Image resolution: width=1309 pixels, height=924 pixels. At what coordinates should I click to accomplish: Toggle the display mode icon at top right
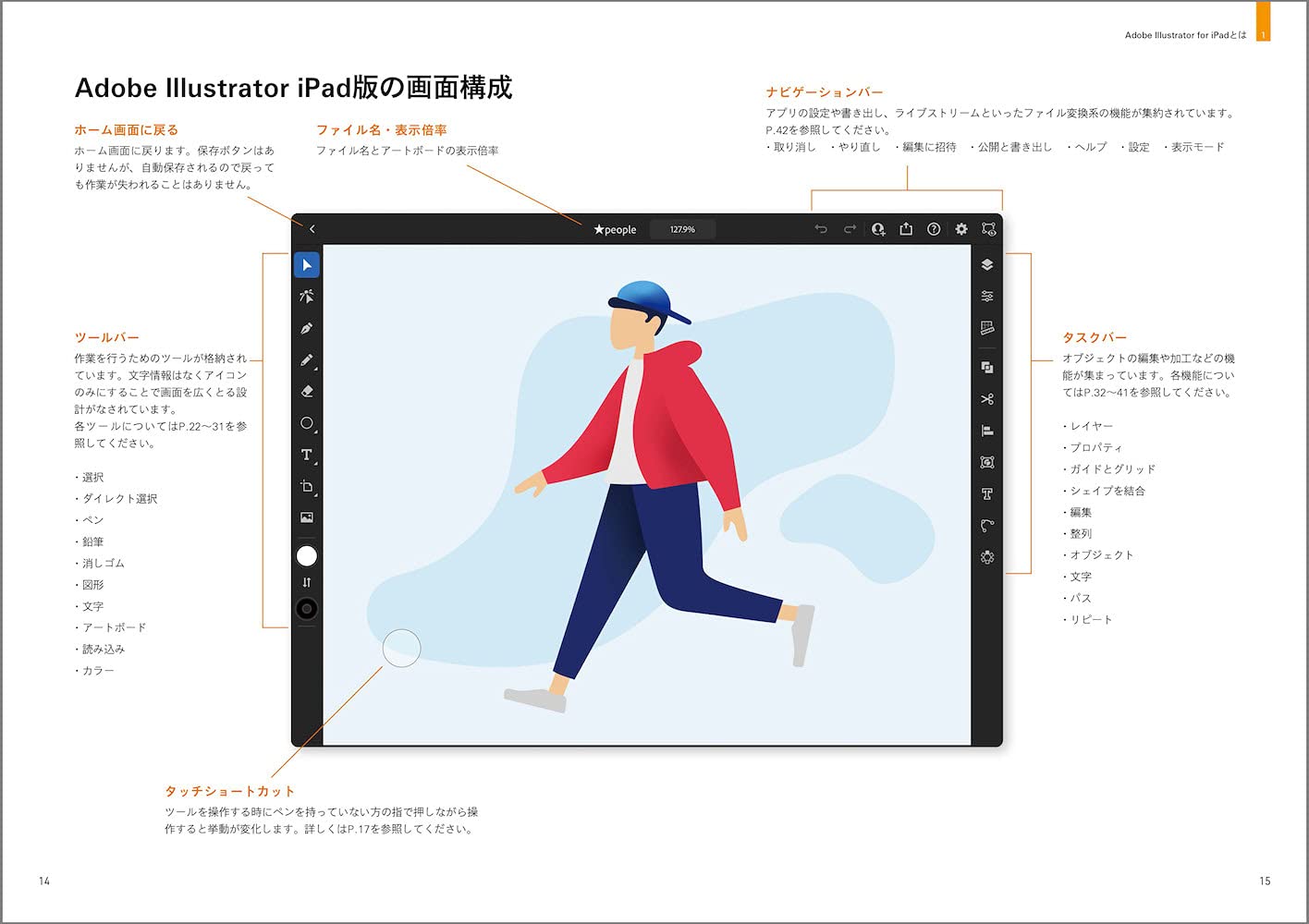[x=988, y=229]
